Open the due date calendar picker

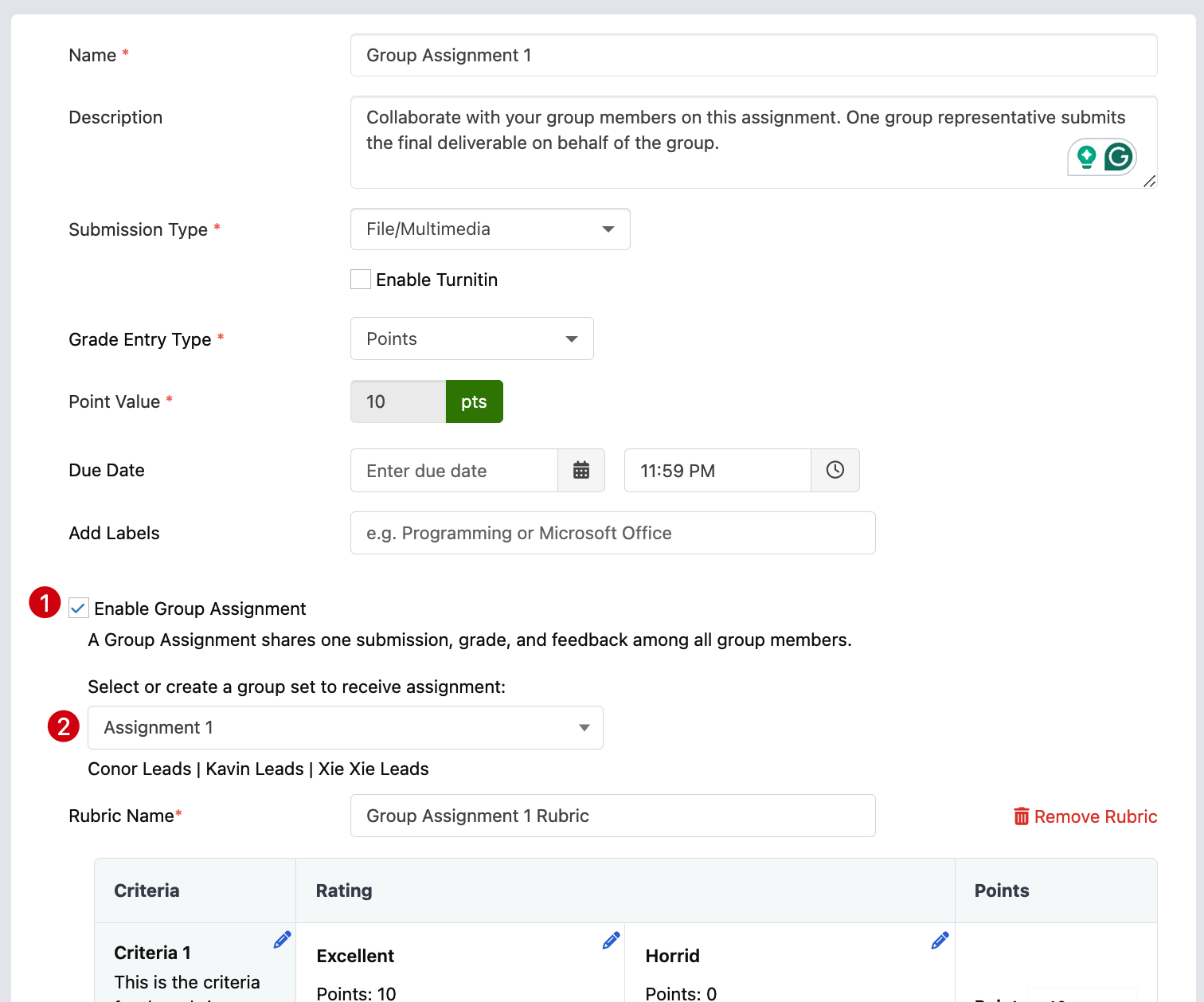pyautogui.click(x=581, y=470)
